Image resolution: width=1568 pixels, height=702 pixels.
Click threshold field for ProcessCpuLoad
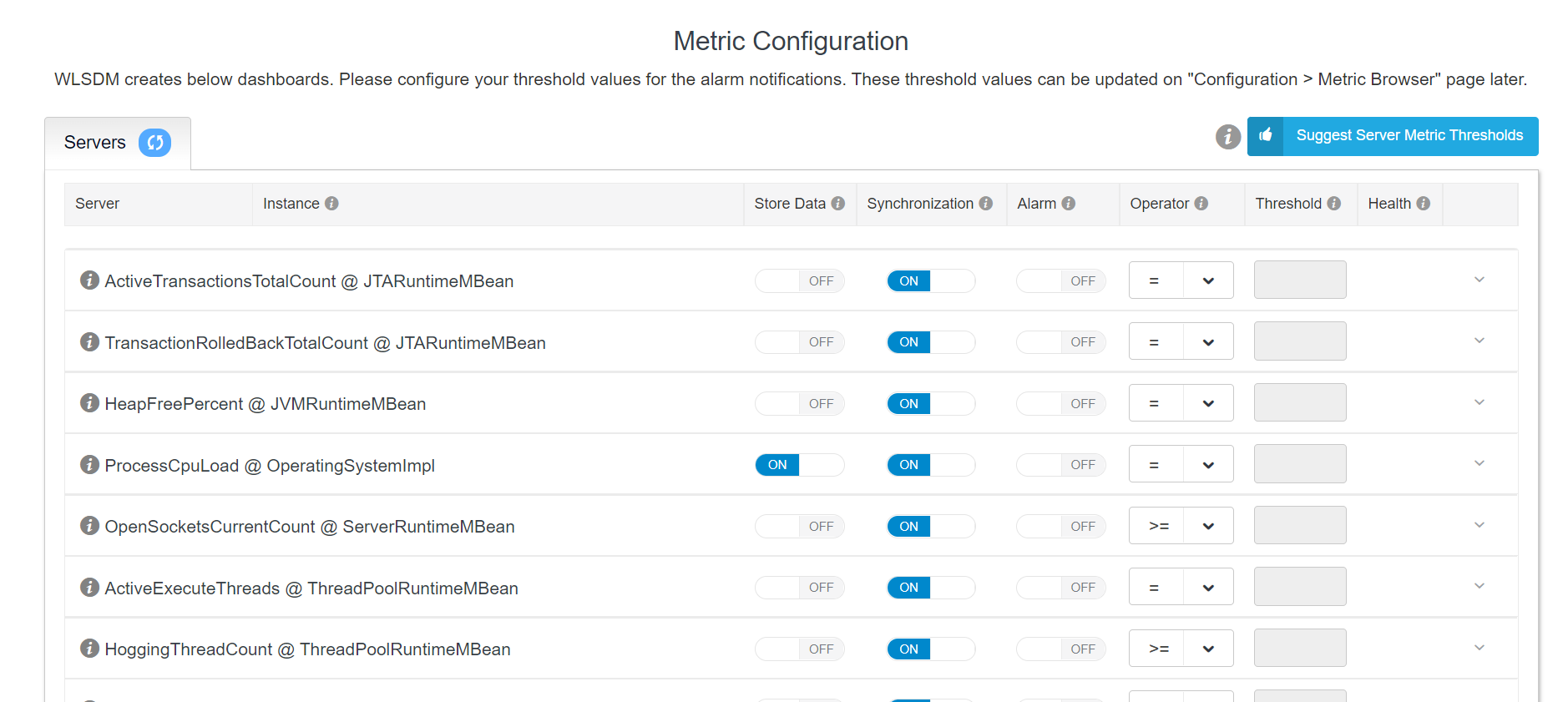click(x=1299, y=464)
